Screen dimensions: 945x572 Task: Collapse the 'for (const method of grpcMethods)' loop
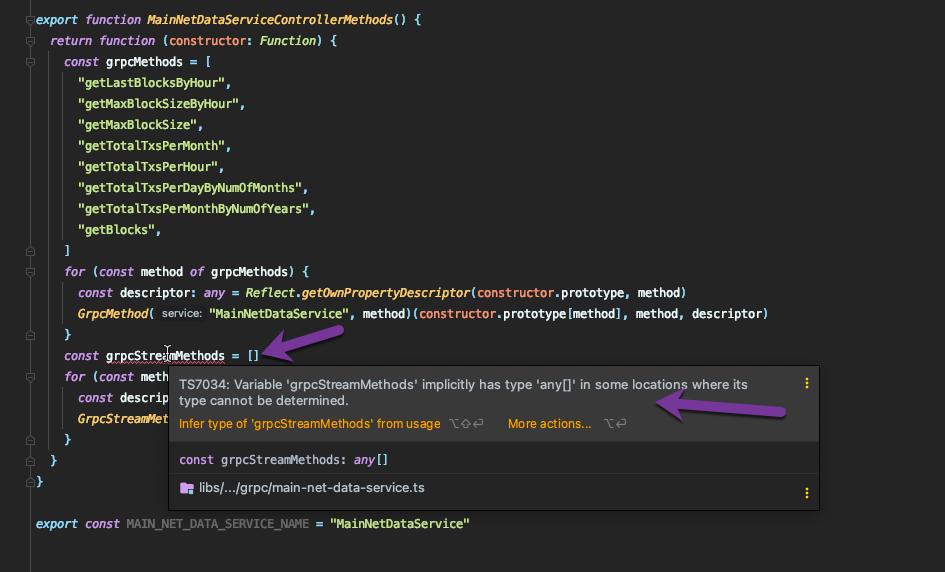pos(30,272)
